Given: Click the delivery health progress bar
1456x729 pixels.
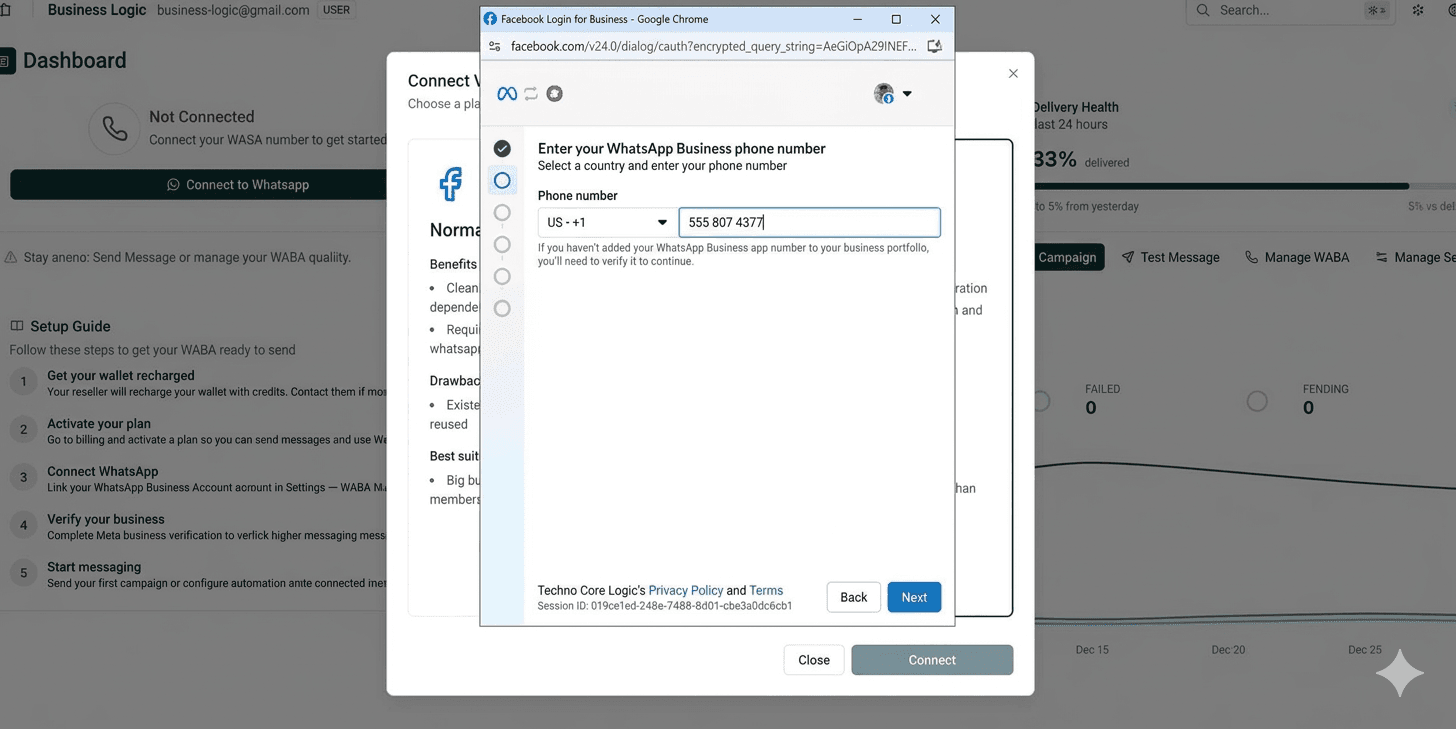Looking at the screenshot, I should (1245, 186).
